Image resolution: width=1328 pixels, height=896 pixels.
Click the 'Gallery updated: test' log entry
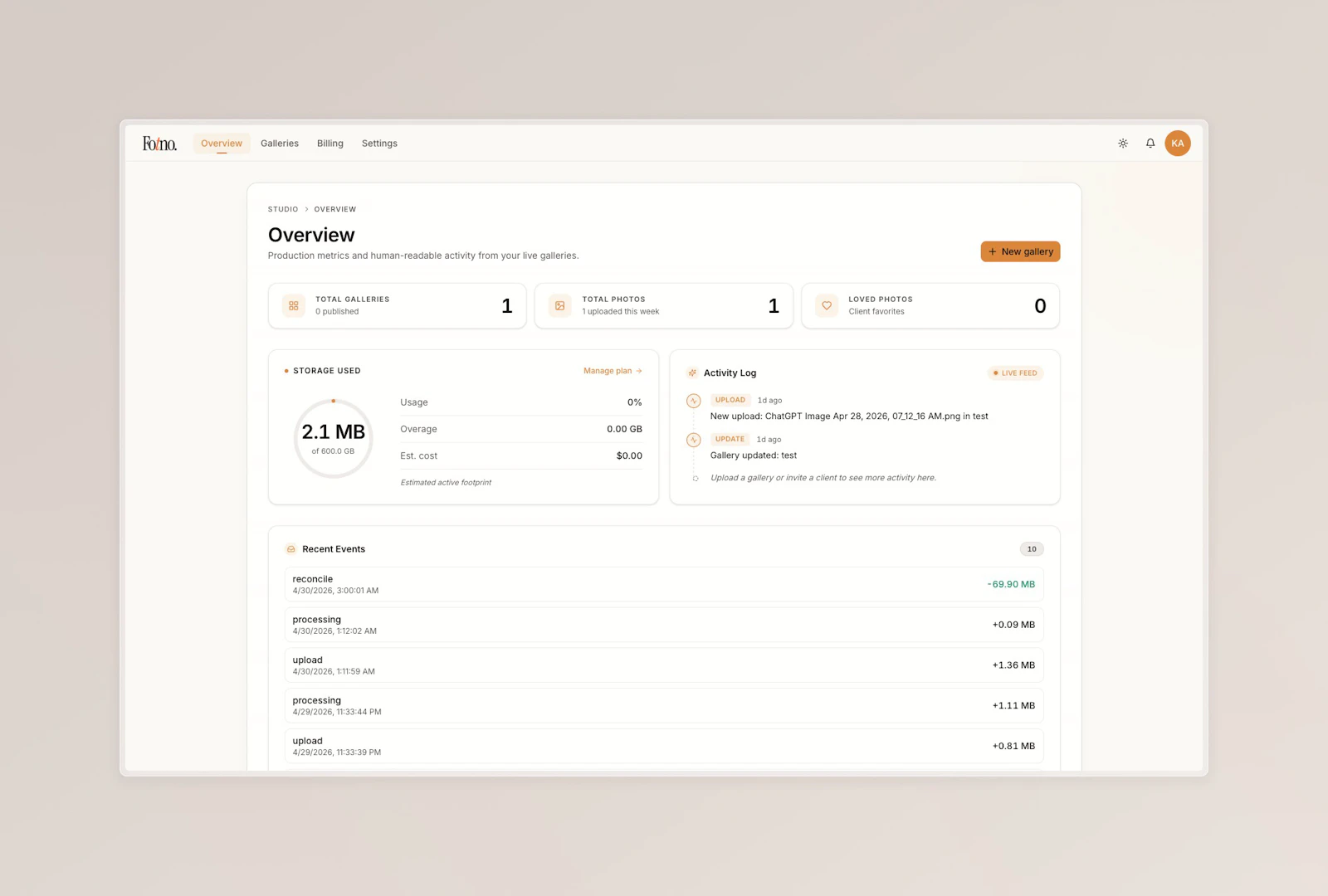pos(754,455)
